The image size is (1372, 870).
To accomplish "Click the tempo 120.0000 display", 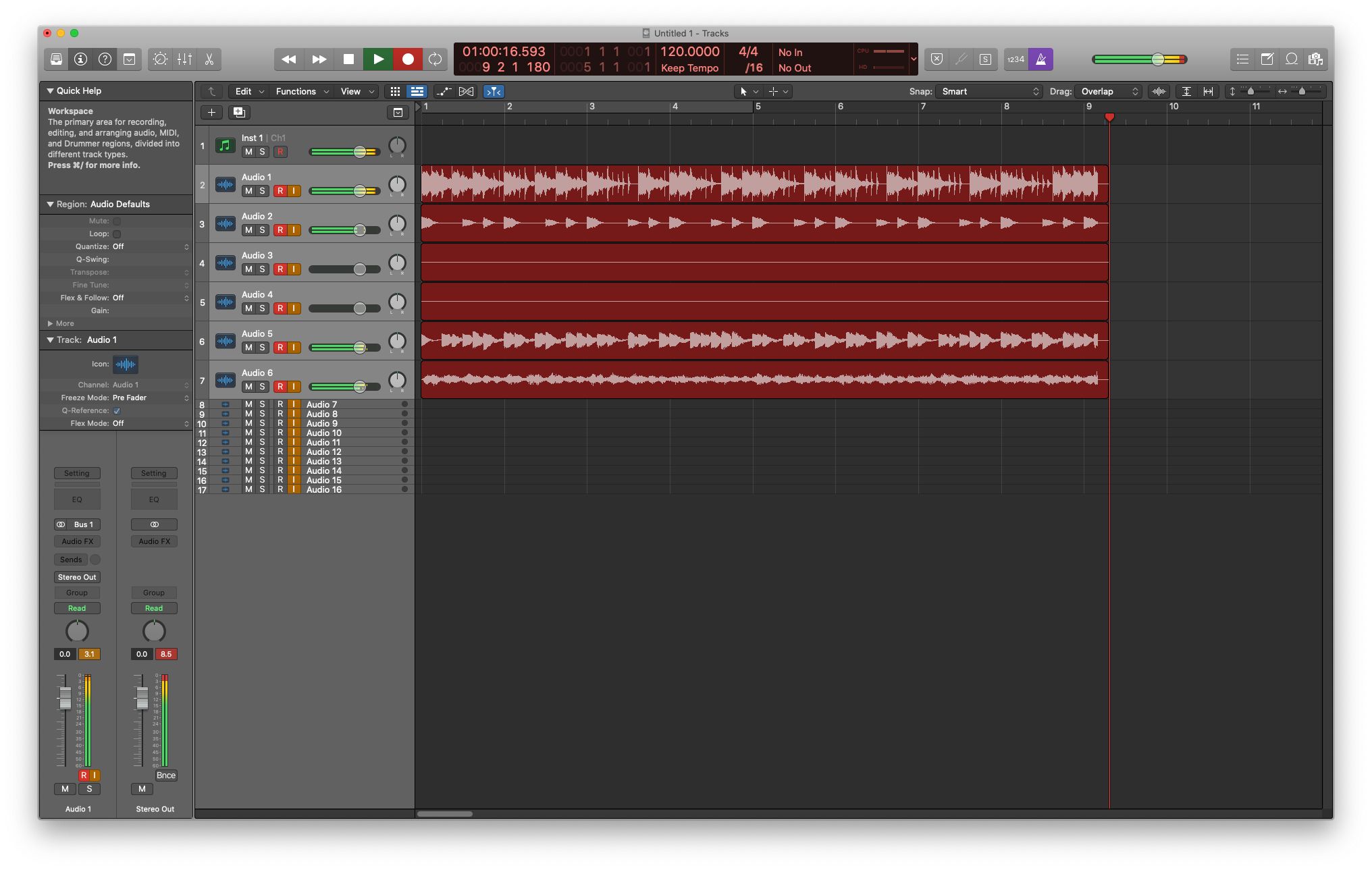I will (x=689, y=51).
